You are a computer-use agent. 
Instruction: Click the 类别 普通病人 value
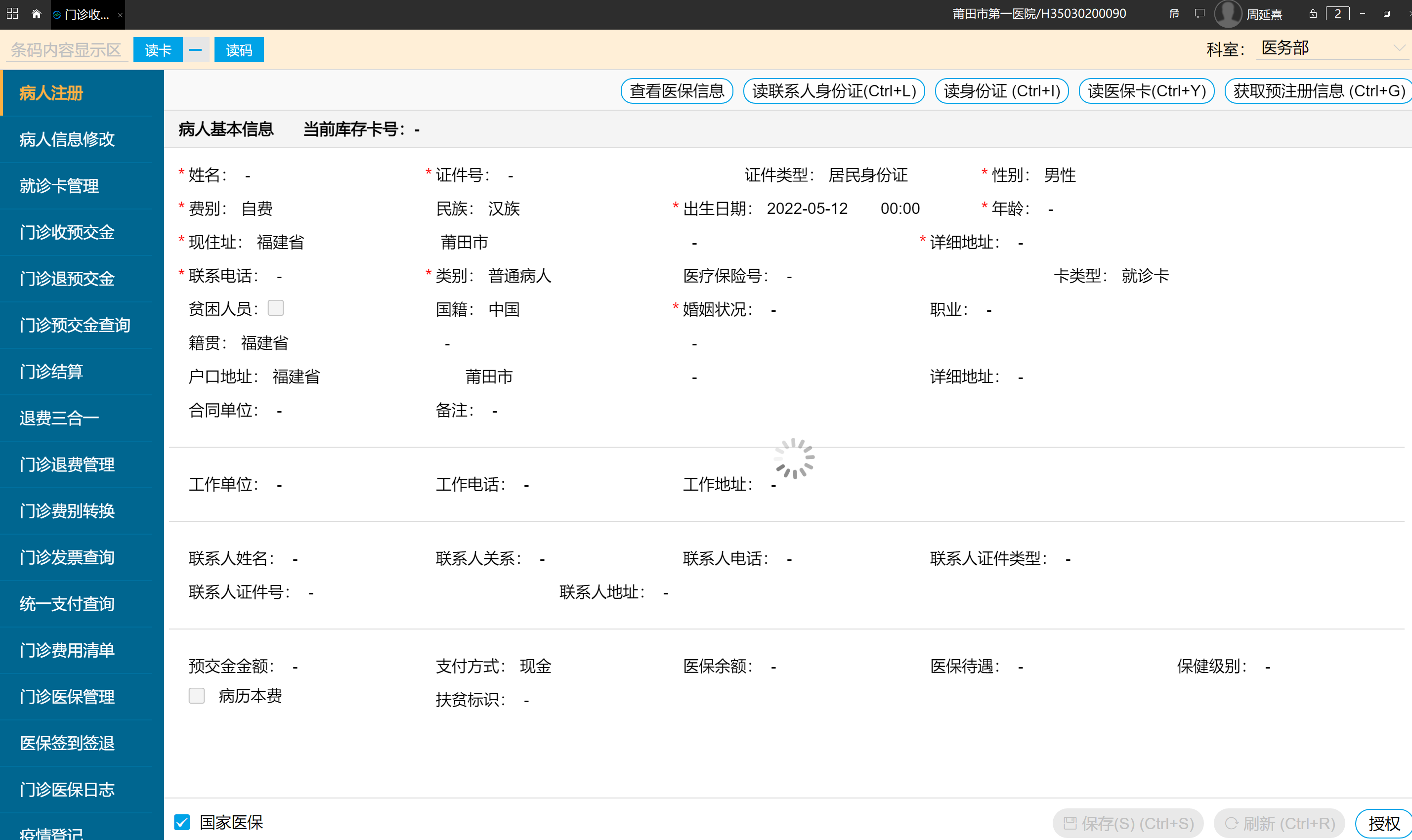pos(520,276)
